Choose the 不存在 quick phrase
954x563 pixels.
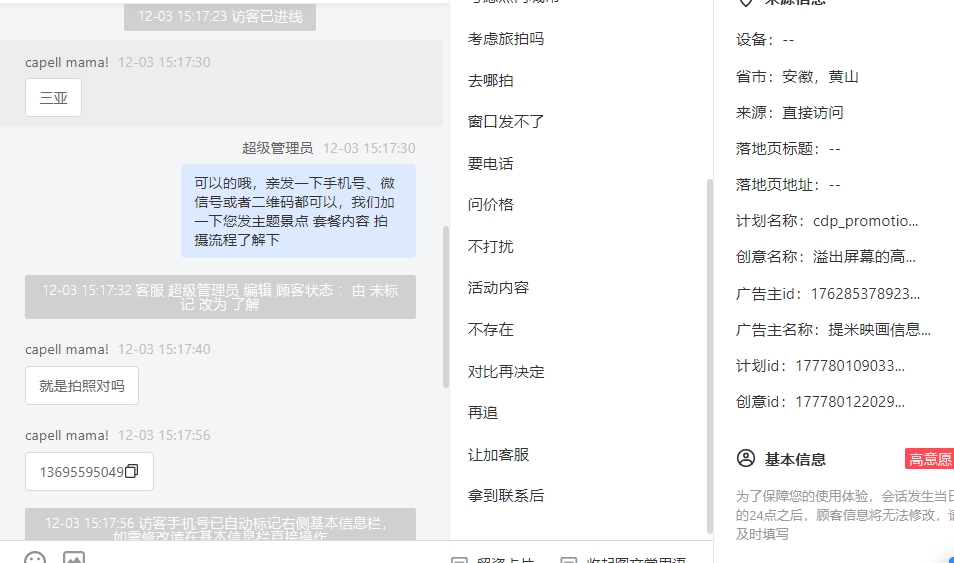click(x=490, y=329)
